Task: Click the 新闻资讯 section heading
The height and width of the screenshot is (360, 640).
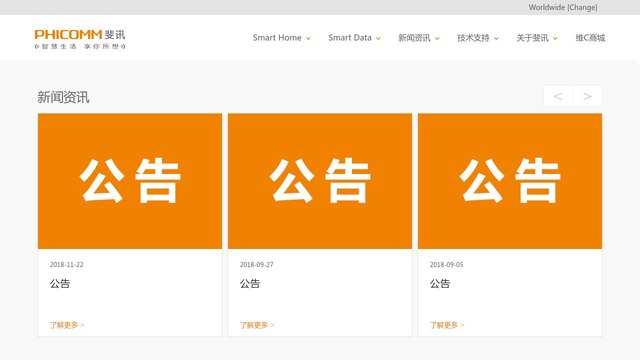Action: click(63, 97)
